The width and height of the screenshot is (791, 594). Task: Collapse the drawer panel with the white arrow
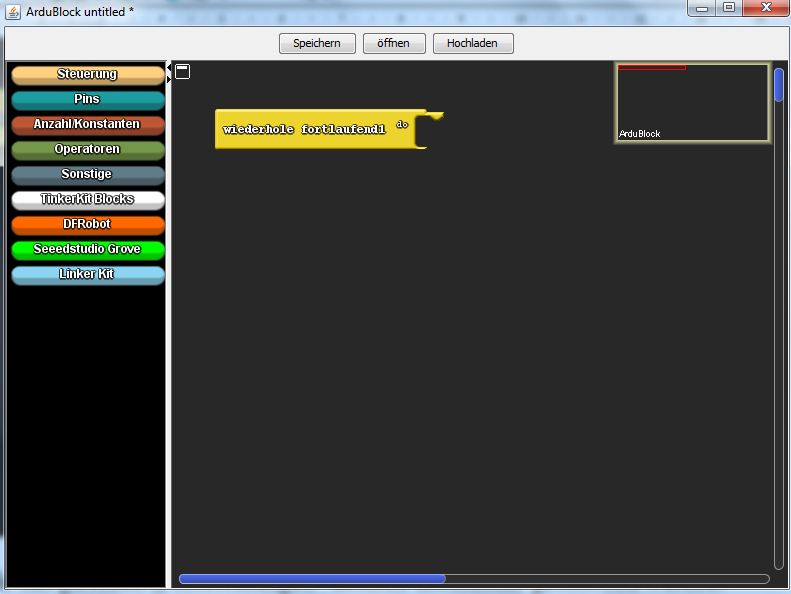tap(168, 71)
